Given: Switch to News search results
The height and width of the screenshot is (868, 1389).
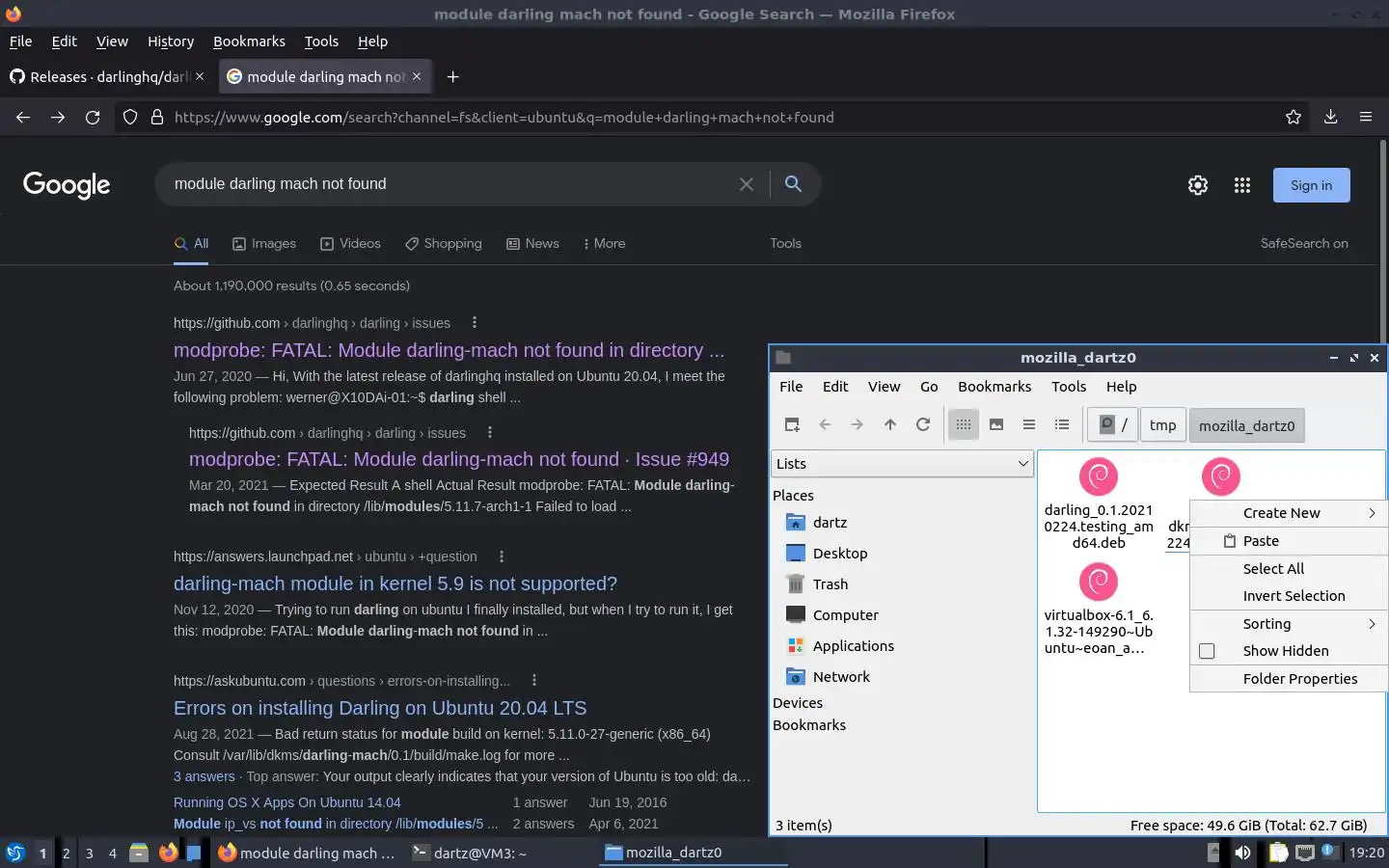Looking at the screenshot, I should pos(532,243).
